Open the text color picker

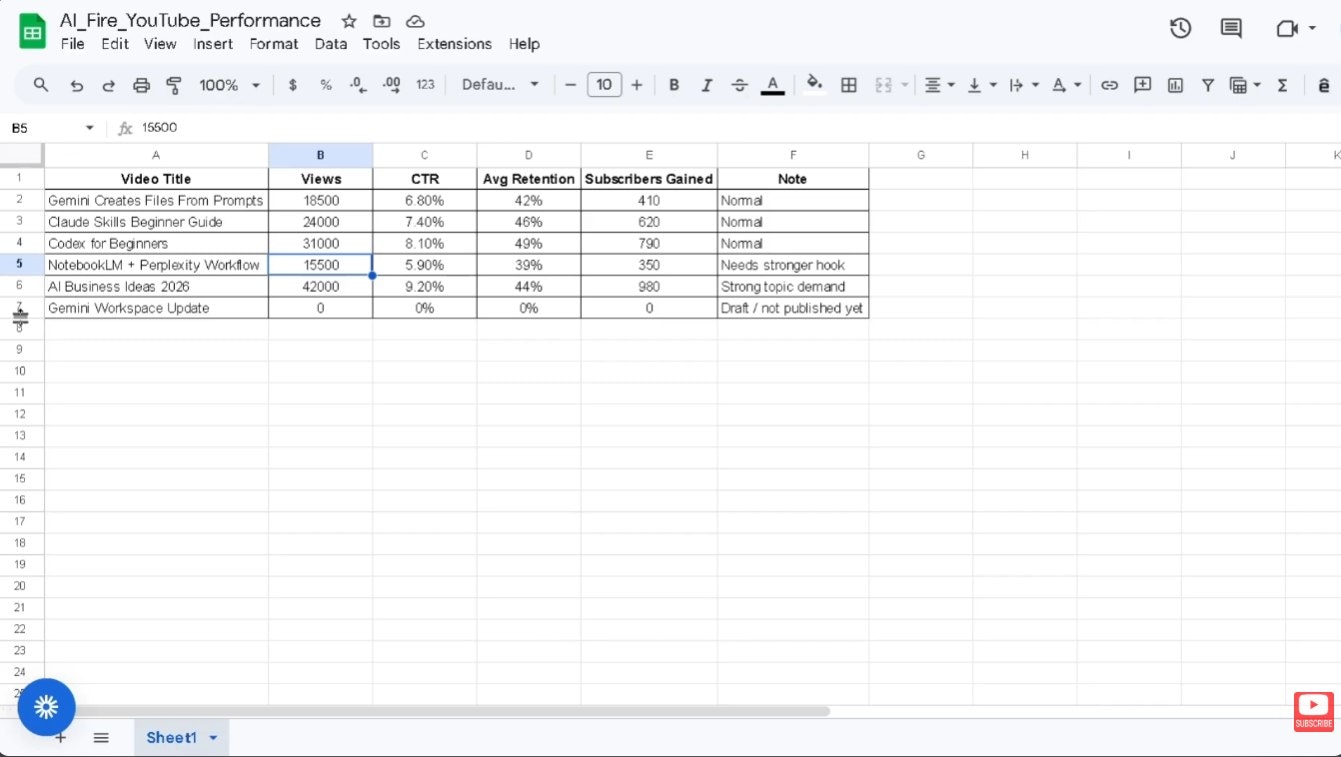tap(772, 85)
